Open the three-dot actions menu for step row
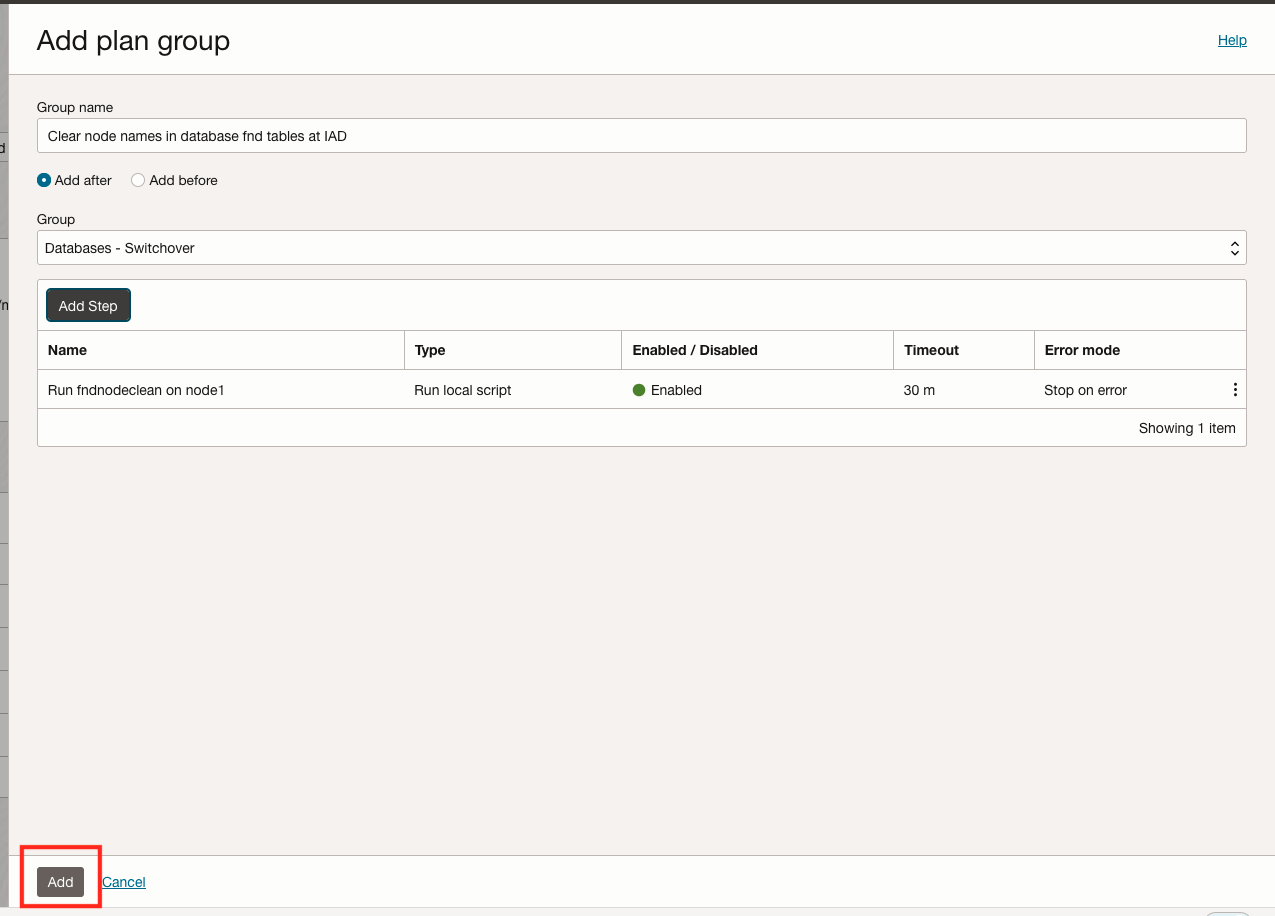1275x916 pixels. tap(1235, 390)
